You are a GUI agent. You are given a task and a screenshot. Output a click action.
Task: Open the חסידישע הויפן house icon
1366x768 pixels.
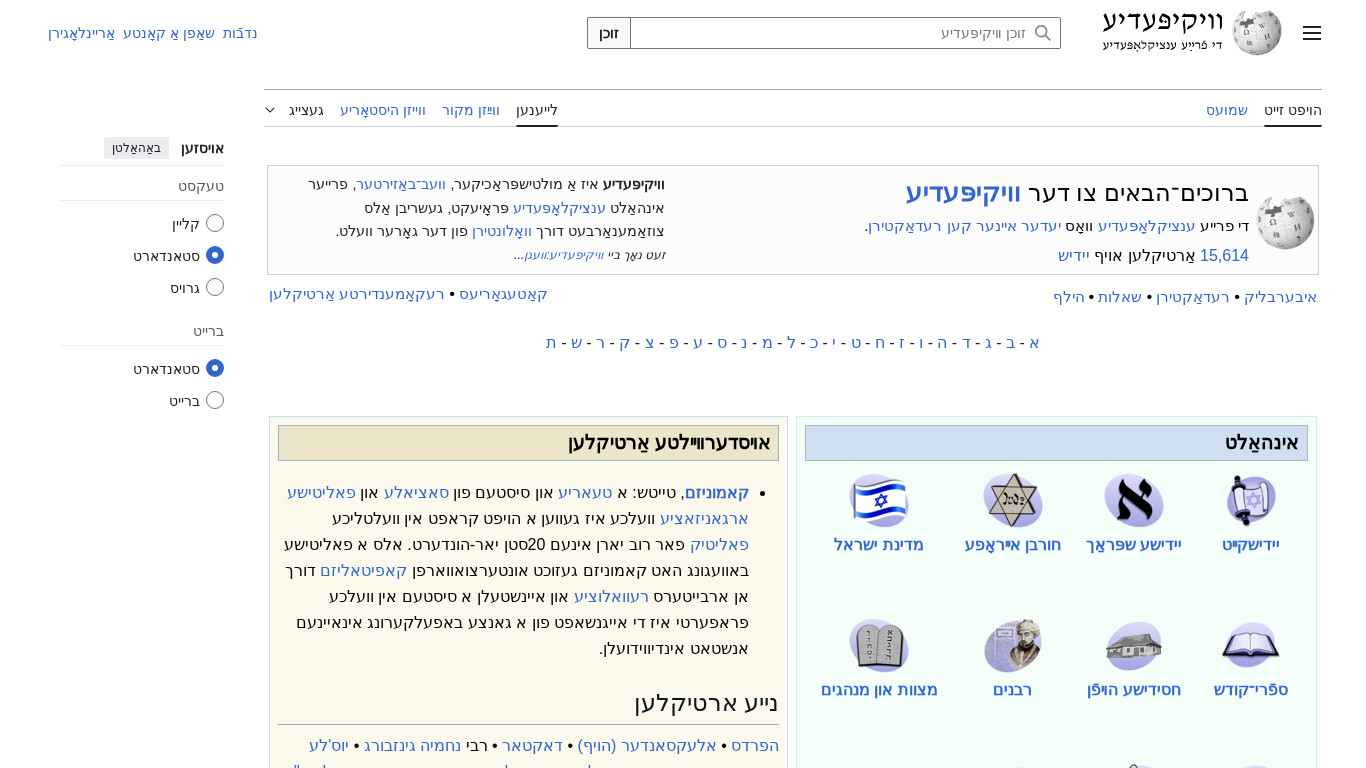coord(1134,645)
